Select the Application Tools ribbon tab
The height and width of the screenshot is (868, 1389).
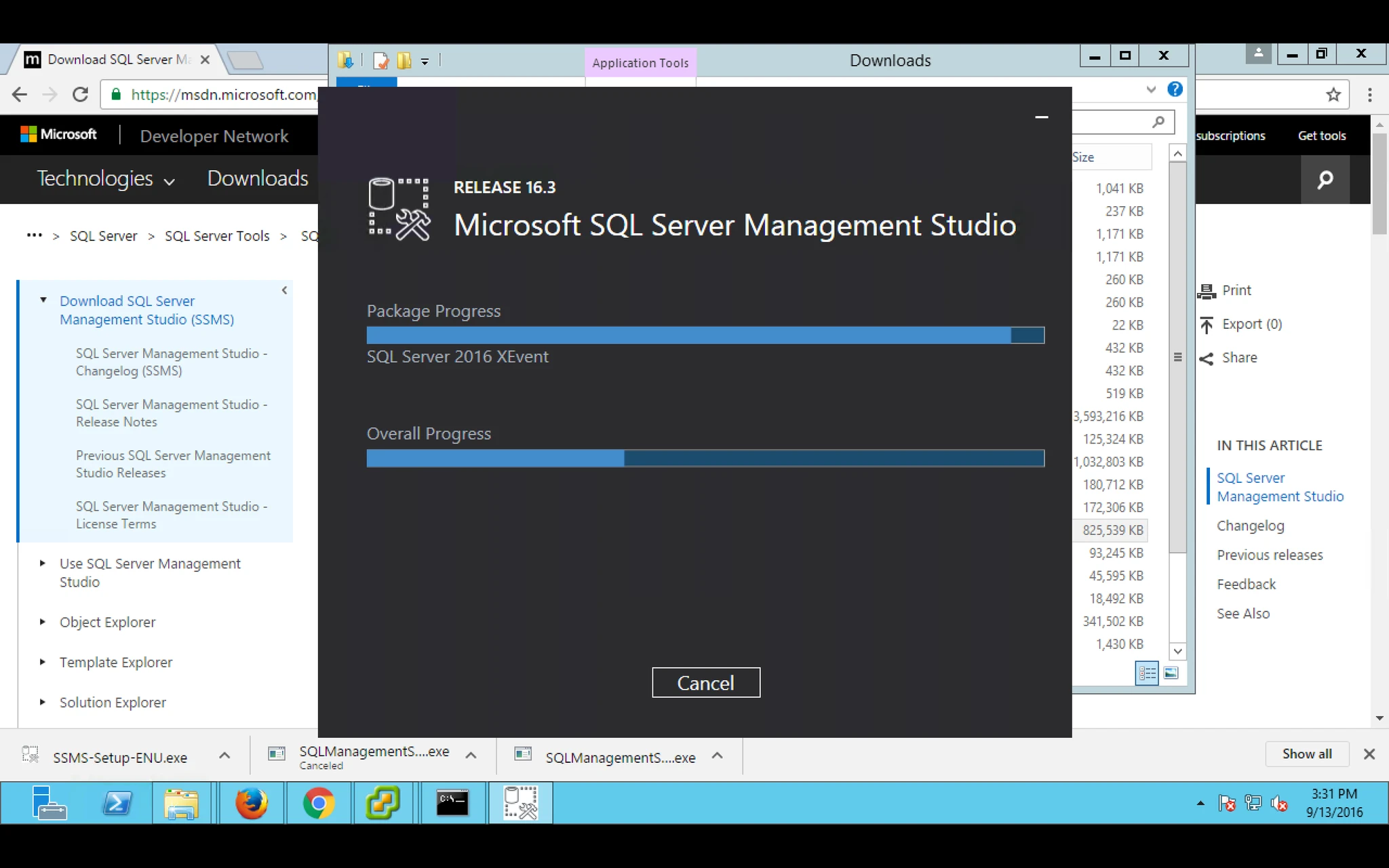[640, 63]
